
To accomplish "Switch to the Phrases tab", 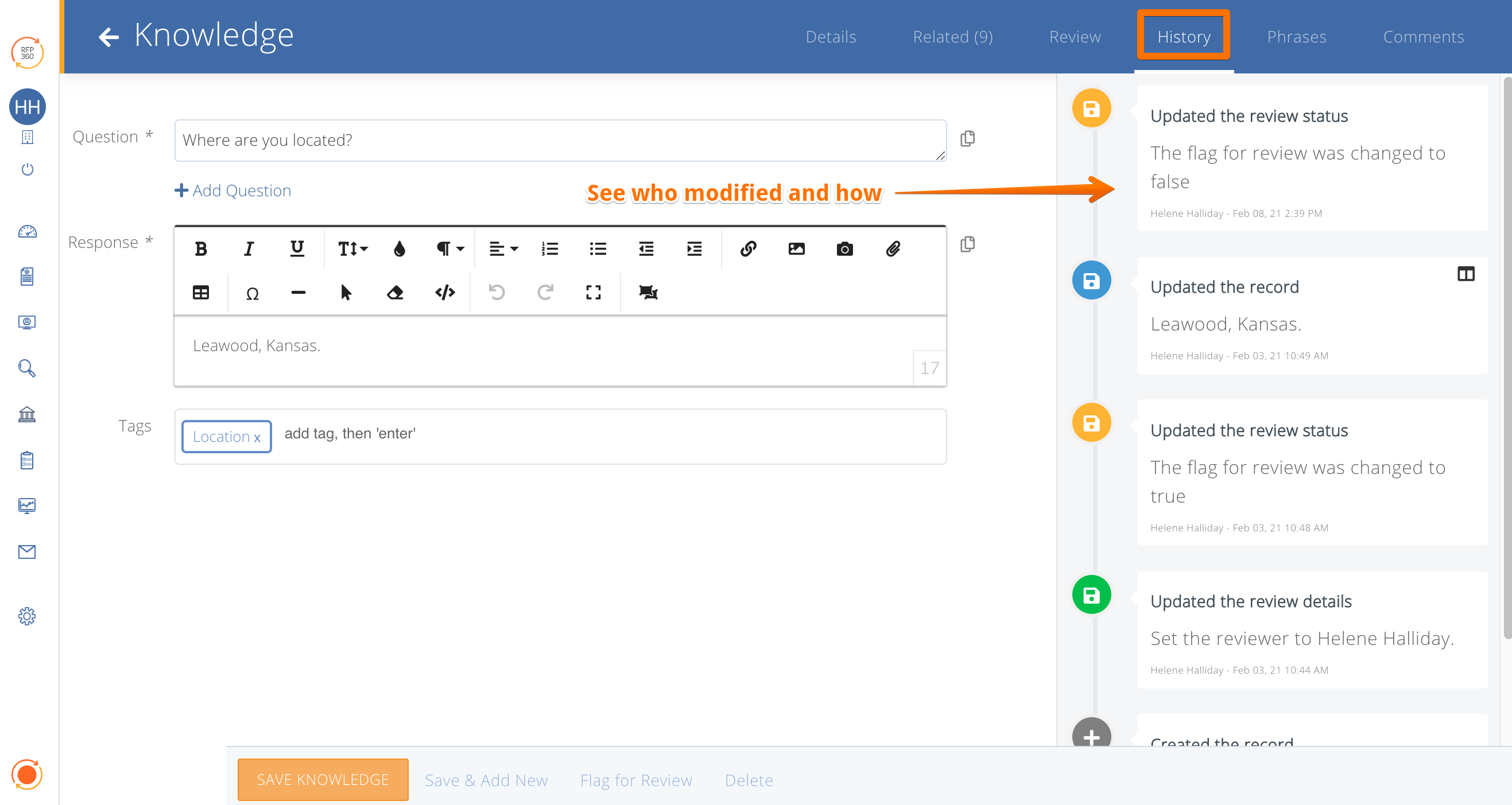I will [1296, 36].
